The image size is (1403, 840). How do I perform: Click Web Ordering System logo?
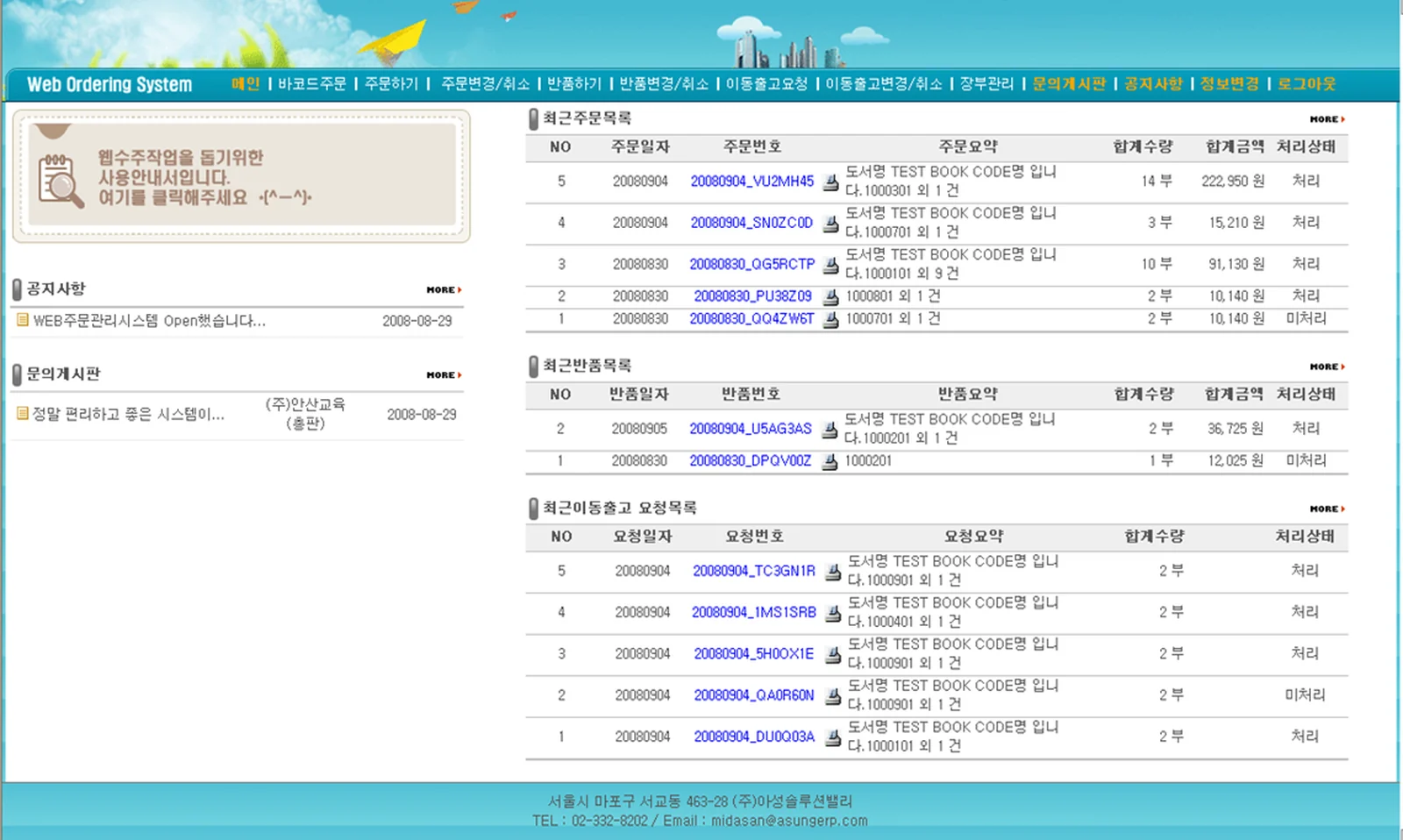point(110,84)
